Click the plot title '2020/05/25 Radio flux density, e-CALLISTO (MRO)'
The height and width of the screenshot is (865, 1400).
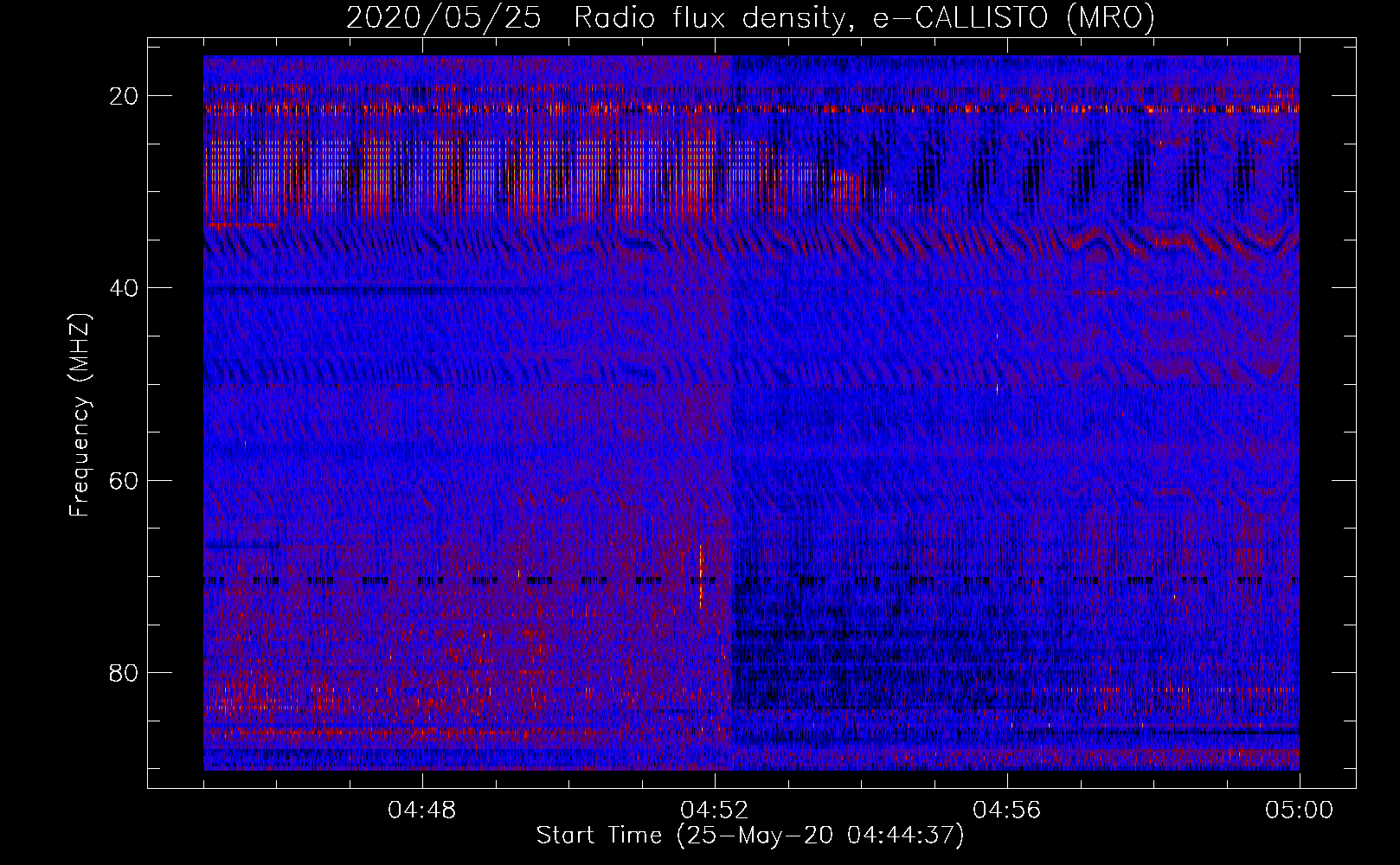point(750,17)
